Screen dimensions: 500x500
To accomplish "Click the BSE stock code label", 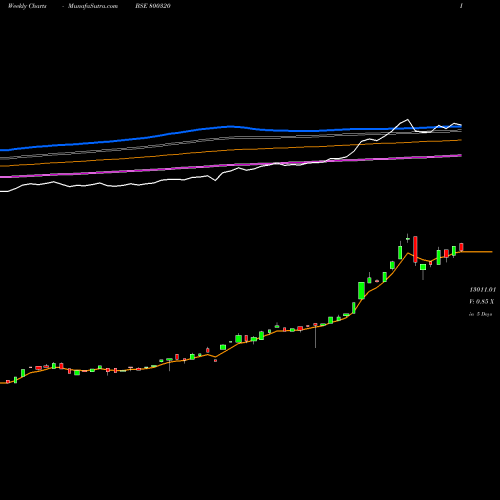I will tap(153, 6).
